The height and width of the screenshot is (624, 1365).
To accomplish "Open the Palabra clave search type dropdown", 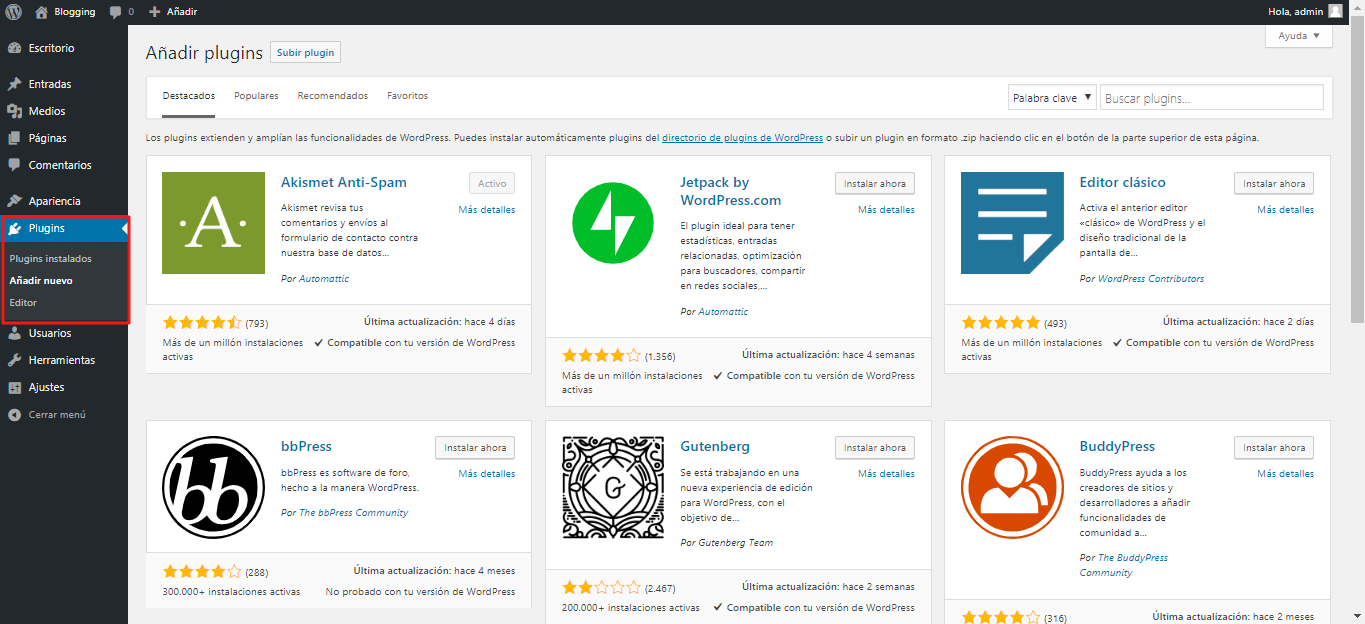I will (x=1052, y=98).
